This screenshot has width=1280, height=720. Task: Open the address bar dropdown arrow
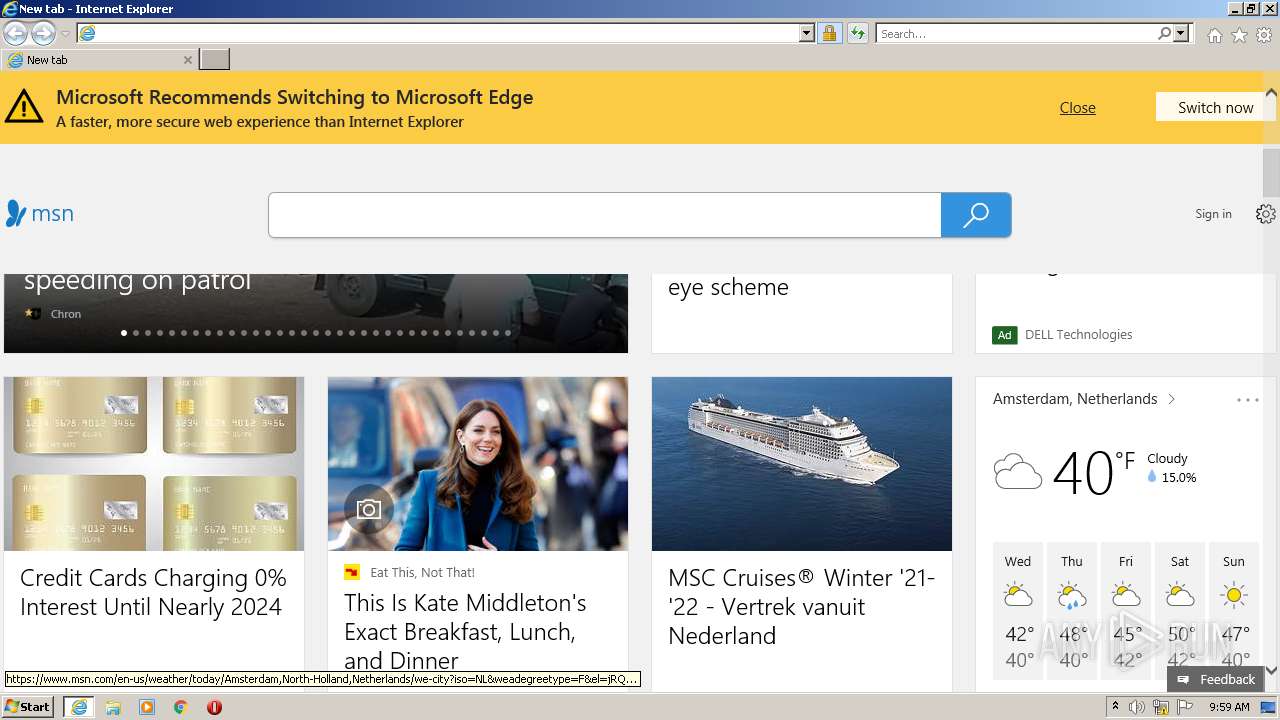[807, 33]
